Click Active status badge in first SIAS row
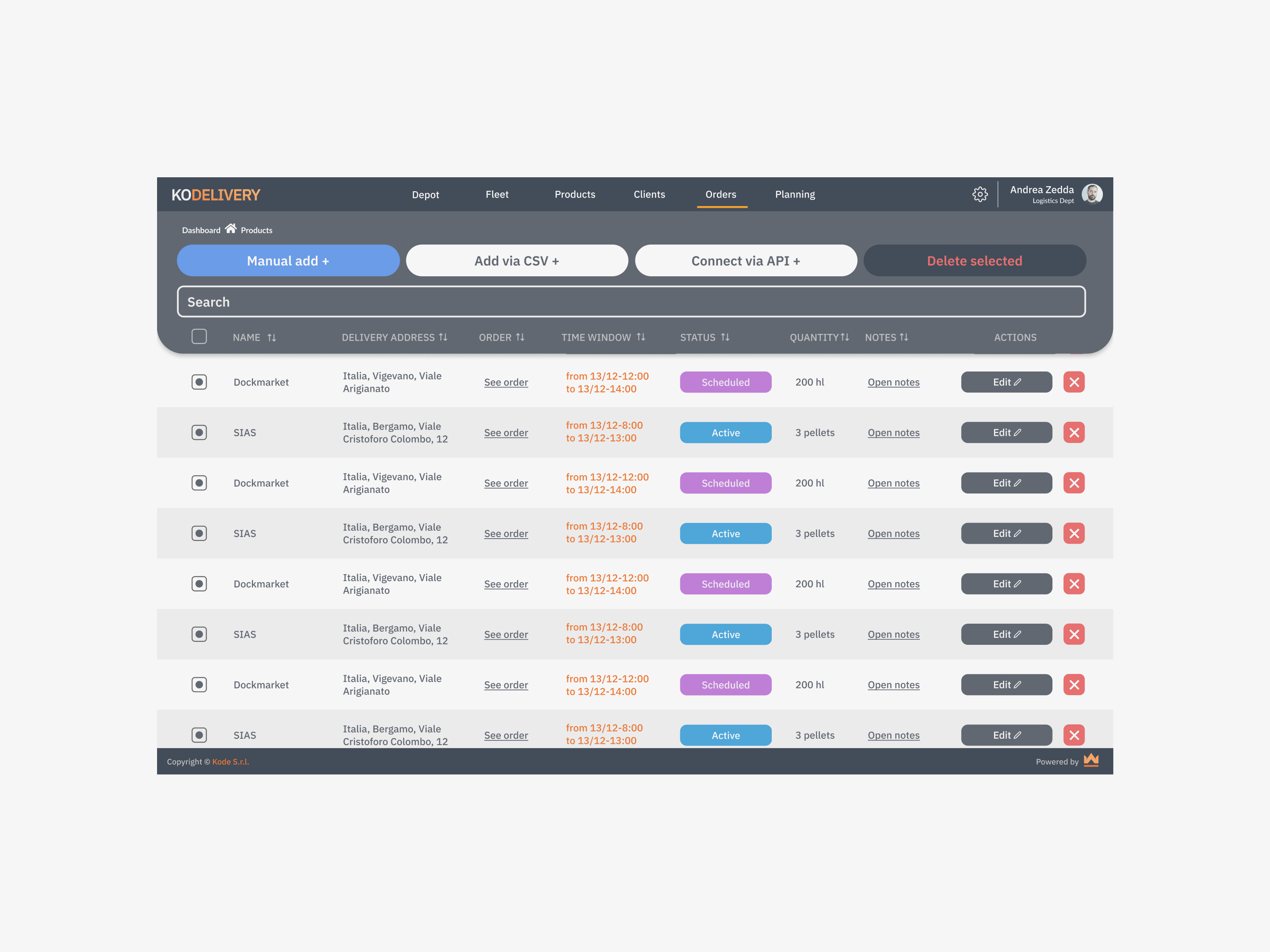Screen dimensions: 1270x952 726,433
